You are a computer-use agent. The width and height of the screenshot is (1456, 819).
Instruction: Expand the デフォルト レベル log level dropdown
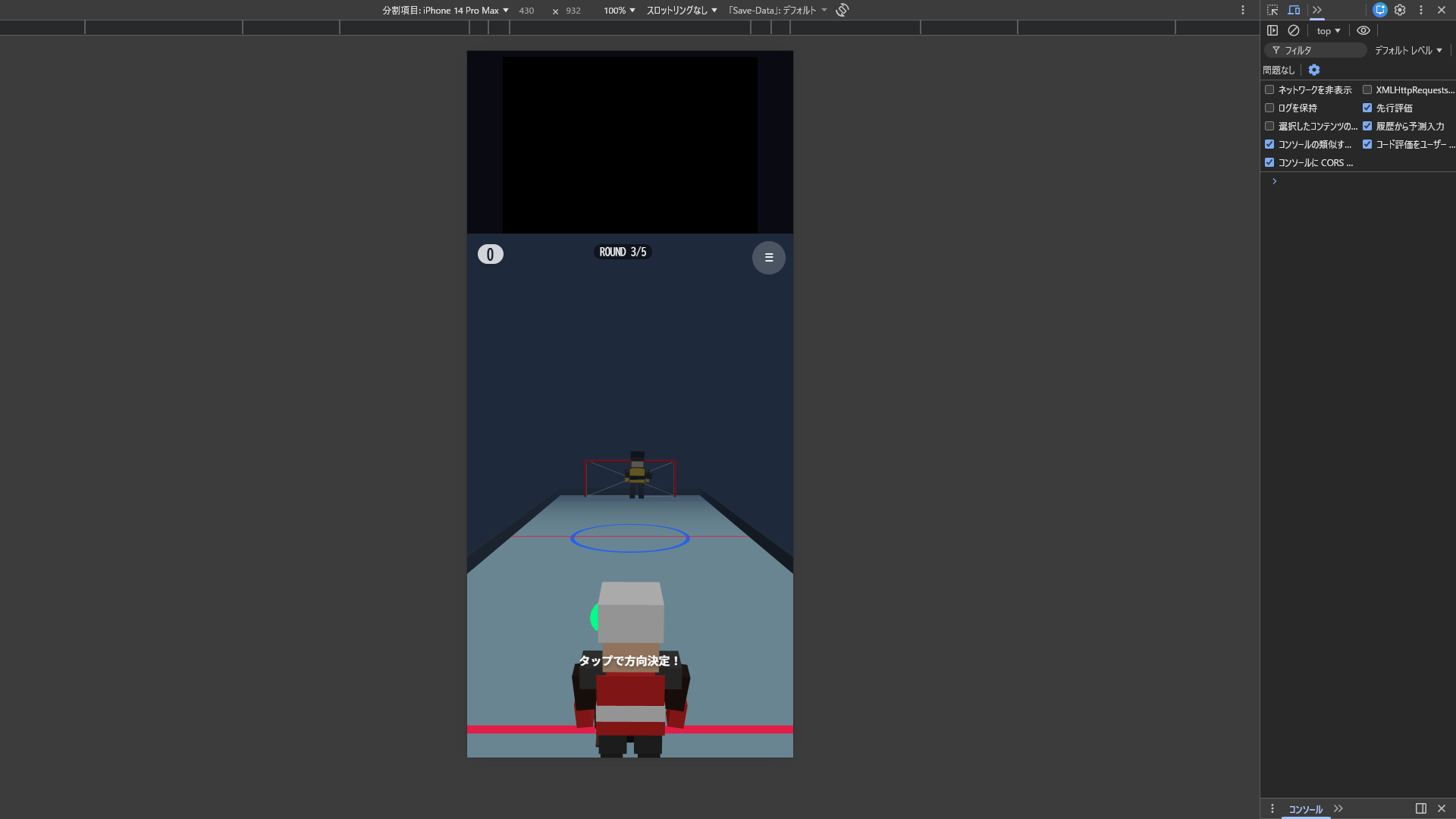tap(1408, 50)
